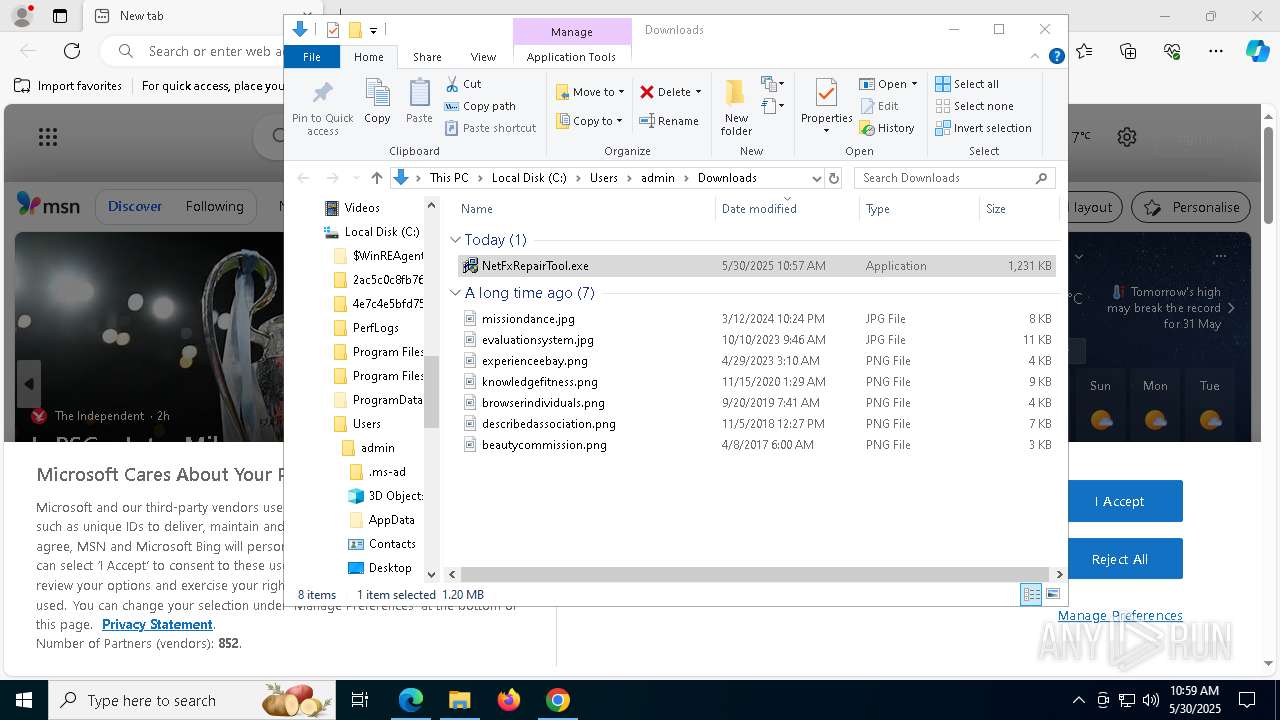Click the Edit command in ribbon
Screen dimensions: 1280x720
tap(879, 106)
